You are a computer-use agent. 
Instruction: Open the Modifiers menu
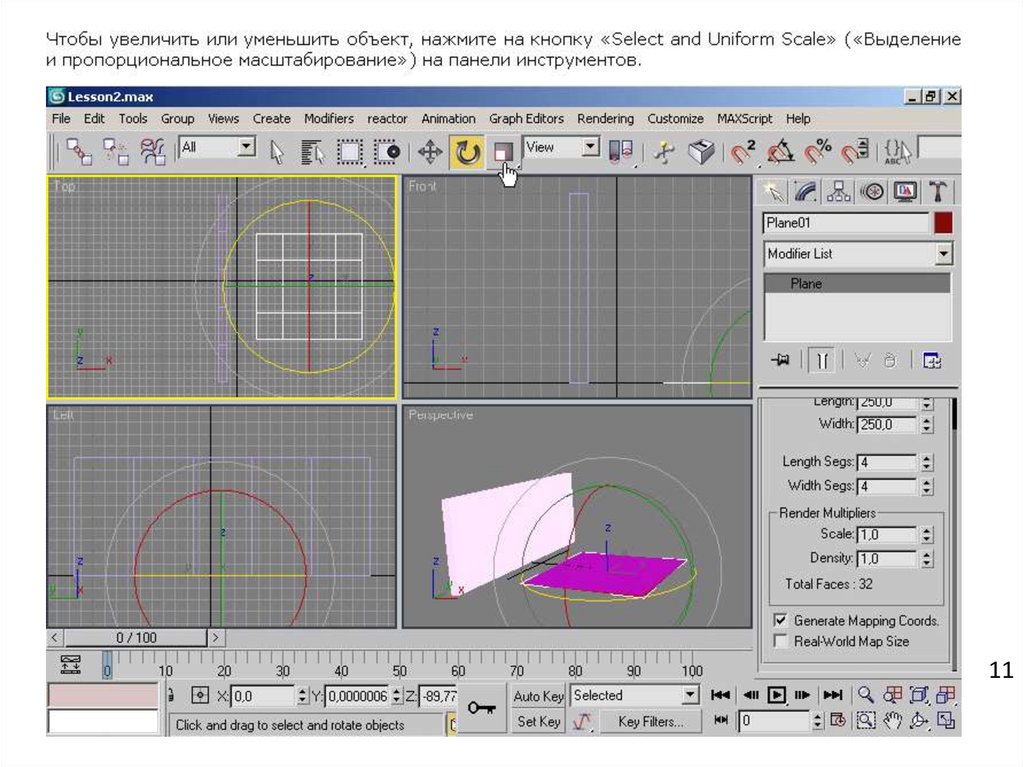[x=328, y=118]
